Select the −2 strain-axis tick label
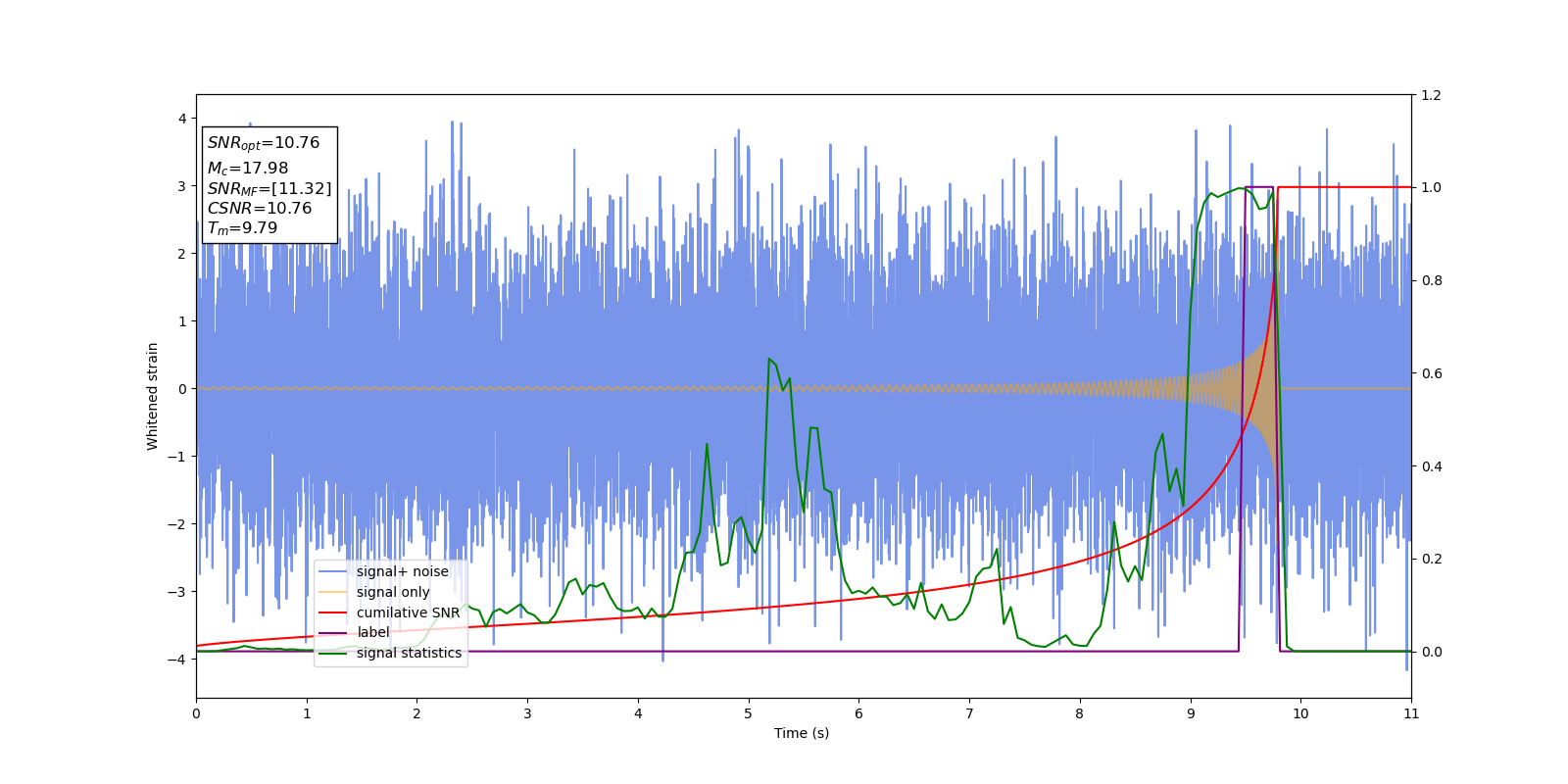Screen dimensions: 1568x784 (177, 524)
